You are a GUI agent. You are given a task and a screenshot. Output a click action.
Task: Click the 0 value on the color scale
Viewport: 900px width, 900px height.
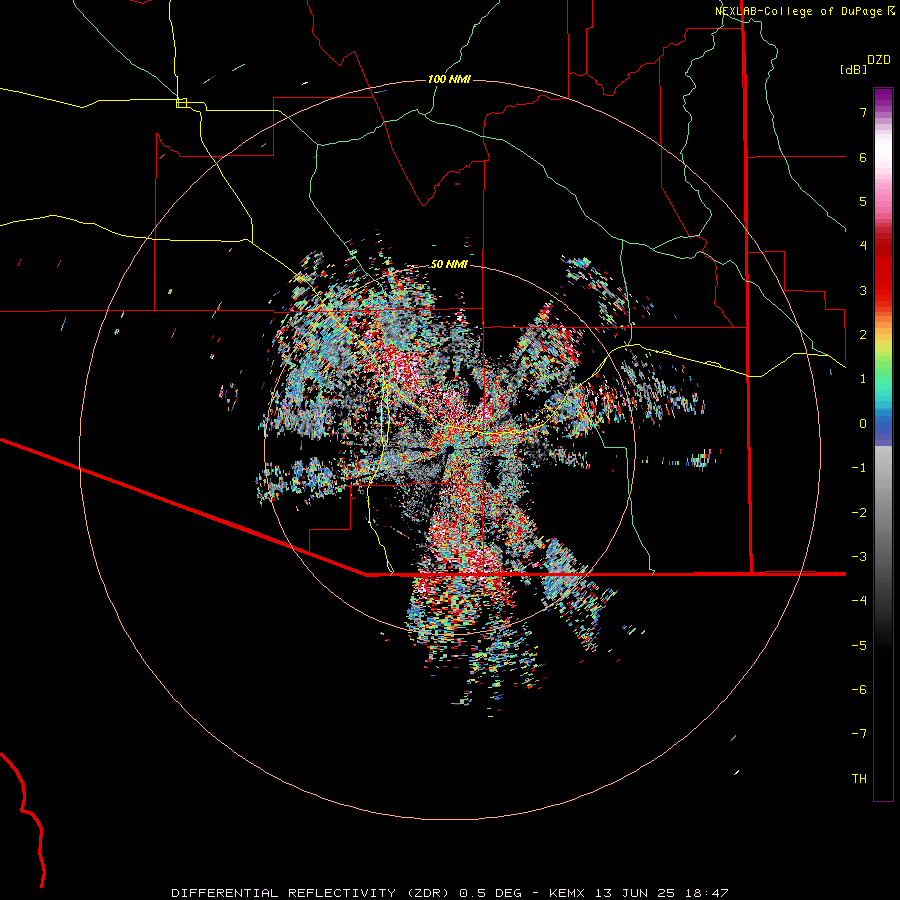click(x=863, y=424)
